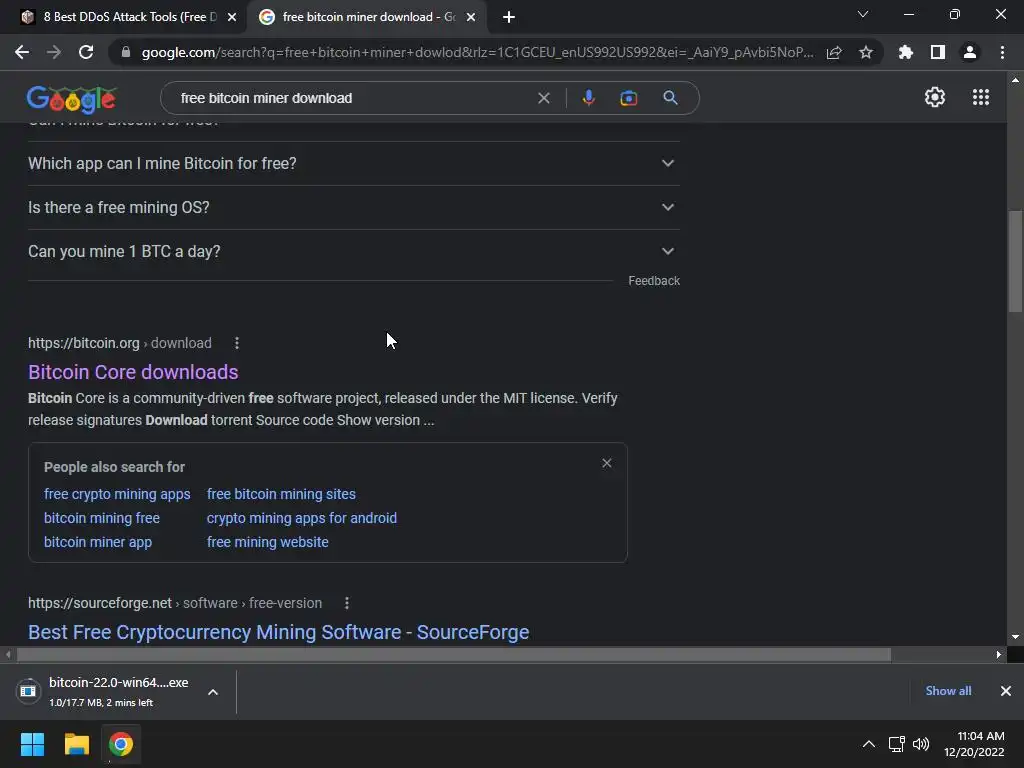Click the horizontal scrollbar thumb
This screenshot has width=1024, height=768.
click(454, 654)
